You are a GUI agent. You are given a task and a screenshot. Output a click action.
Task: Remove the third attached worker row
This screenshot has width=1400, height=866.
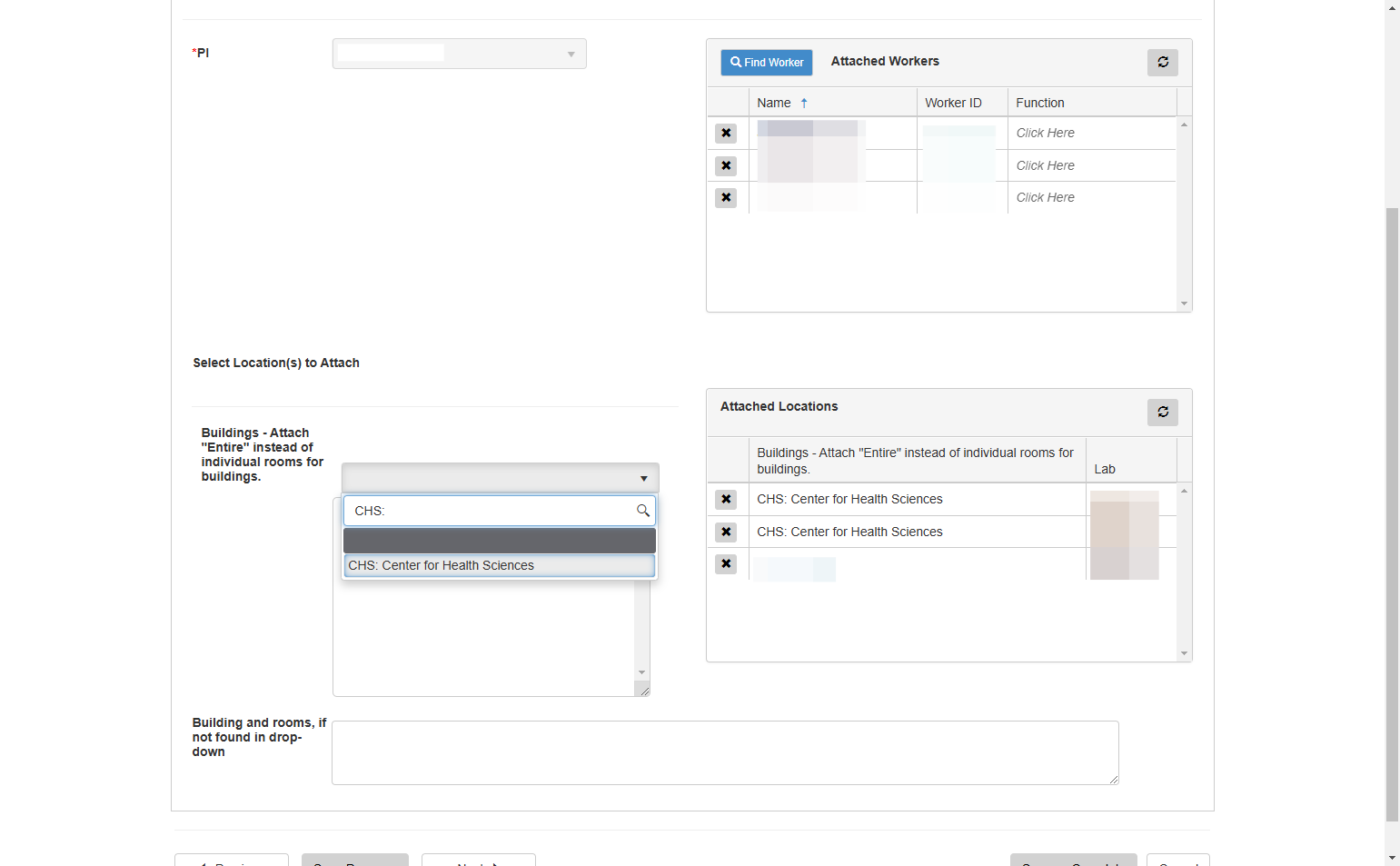pyautogui.click(x=726, y=198)
